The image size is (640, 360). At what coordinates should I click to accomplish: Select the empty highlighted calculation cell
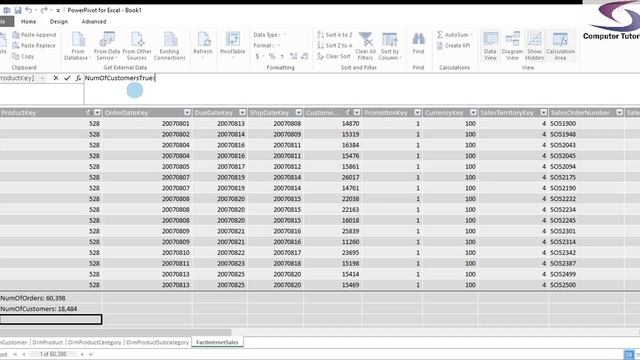click(x=51, y=320)
